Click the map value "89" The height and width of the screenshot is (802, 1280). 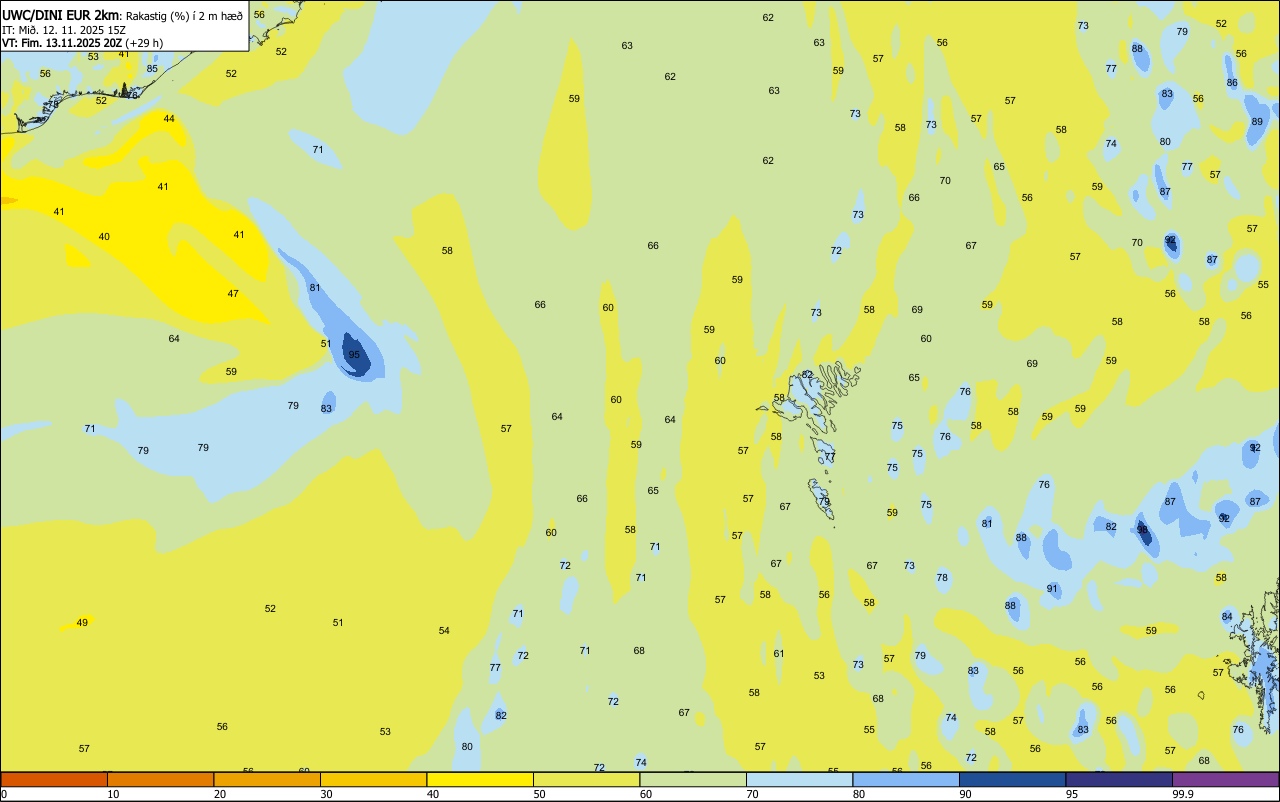click(x=1257, y=122)
